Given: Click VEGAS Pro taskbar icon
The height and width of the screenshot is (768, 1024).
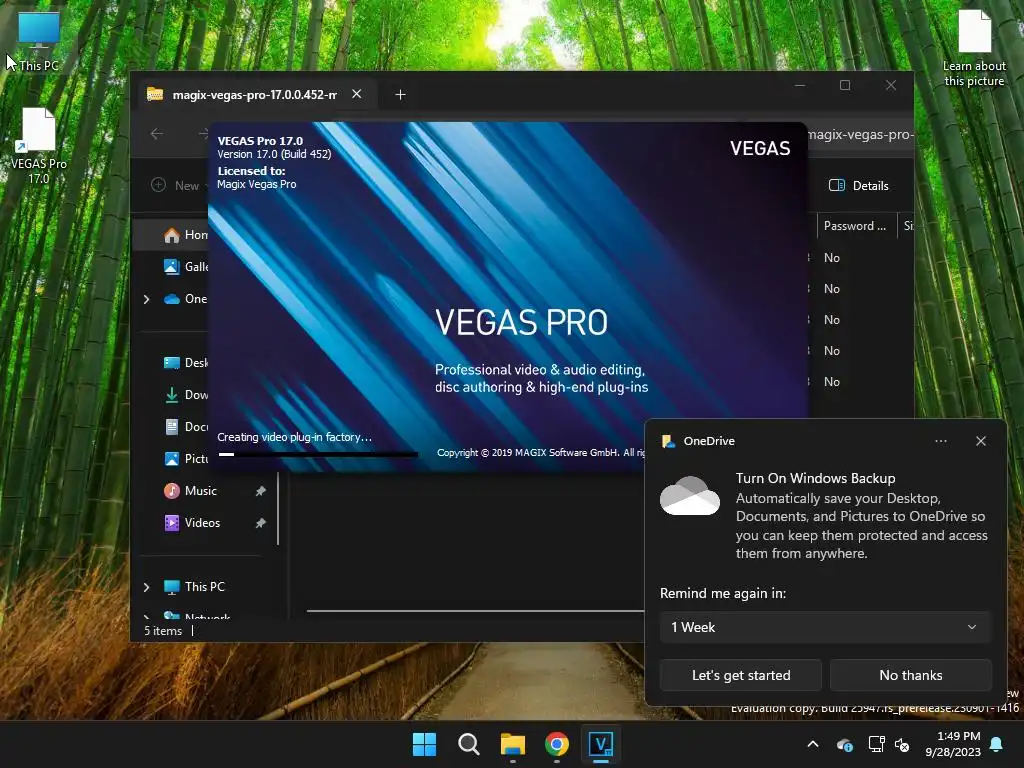Looking at the screenshot, I should pos(601,744).
